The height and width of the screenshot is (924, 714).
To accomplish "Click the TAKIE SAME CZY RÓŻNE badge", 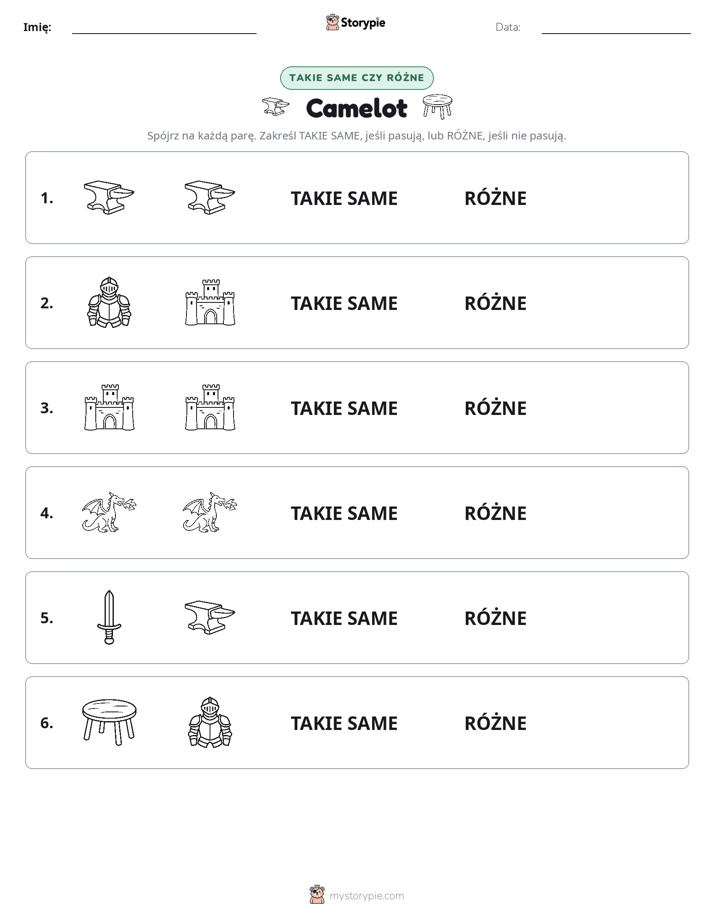I will point(357,78).
